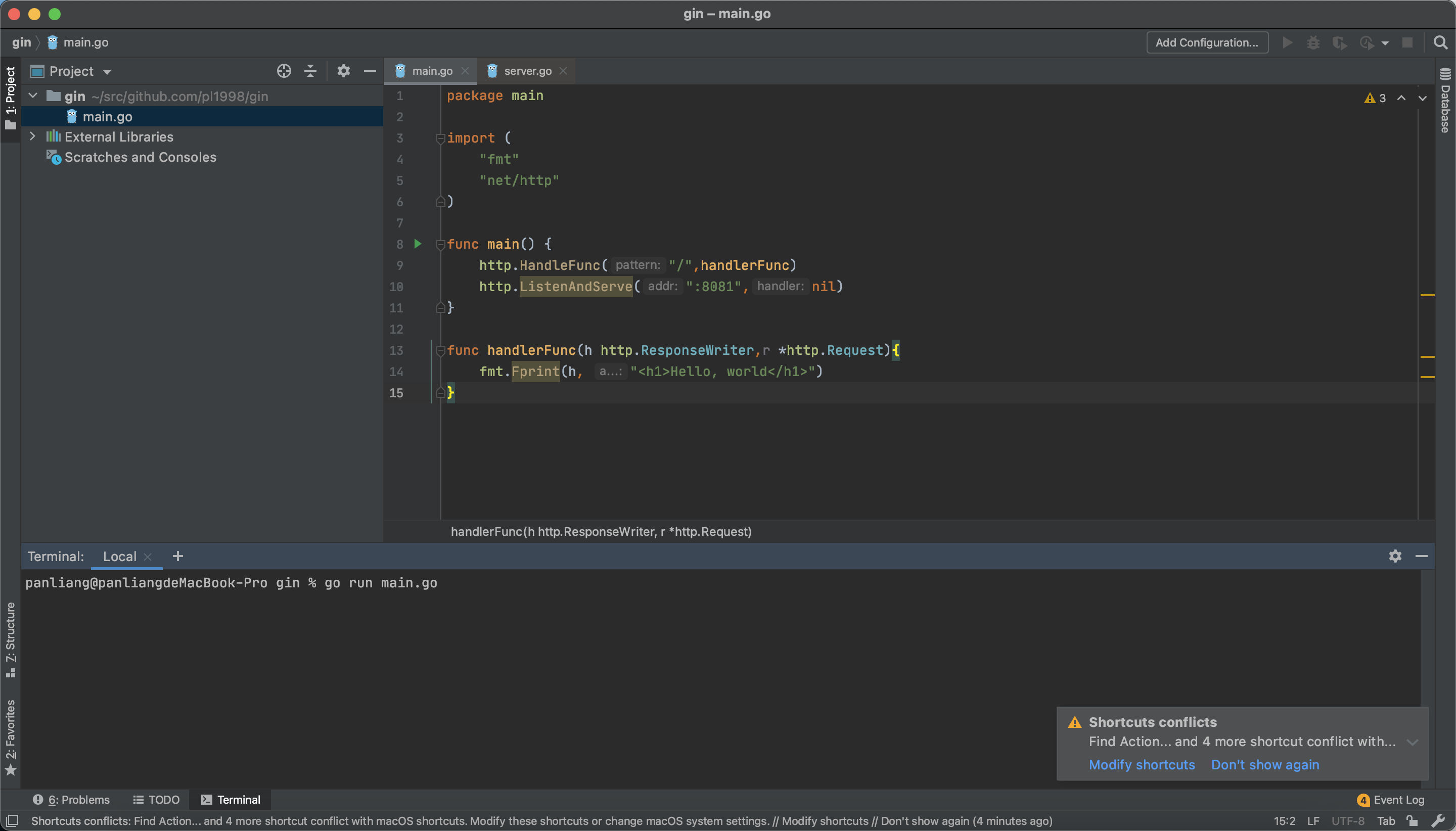Viewport: 1456px width, 831px height.
Task: Open Scratches and Consoles
Action: point(141,157)
